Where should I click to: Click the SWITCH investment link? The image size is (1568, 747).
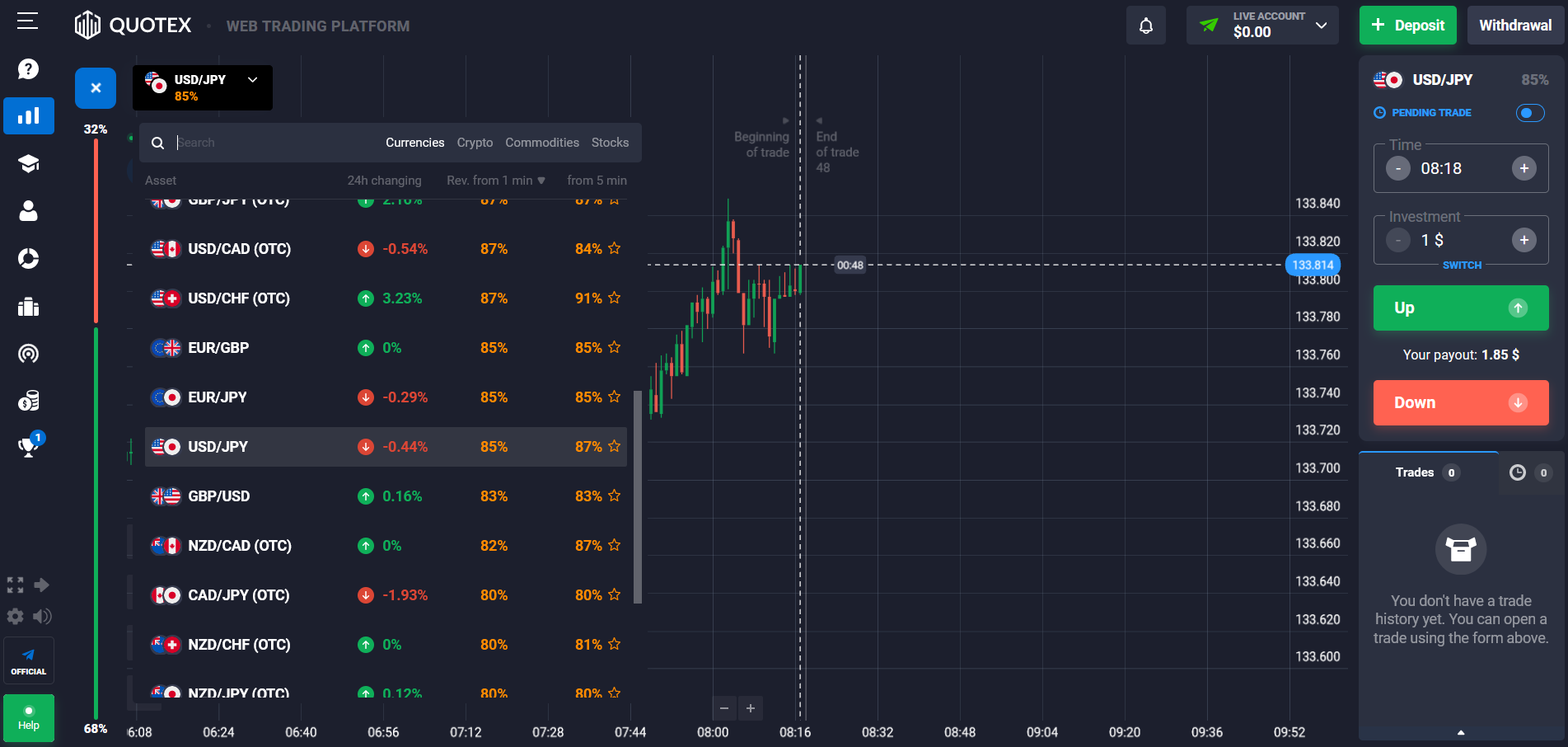click(x=1462, y=265)
